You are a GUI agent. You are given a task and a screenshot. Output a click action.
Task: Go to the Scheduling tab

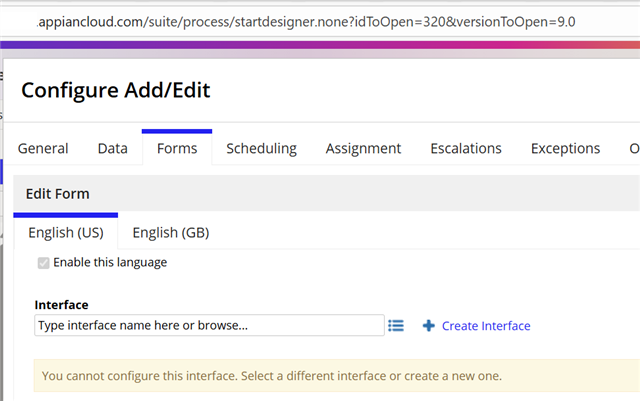click(261, 148)
